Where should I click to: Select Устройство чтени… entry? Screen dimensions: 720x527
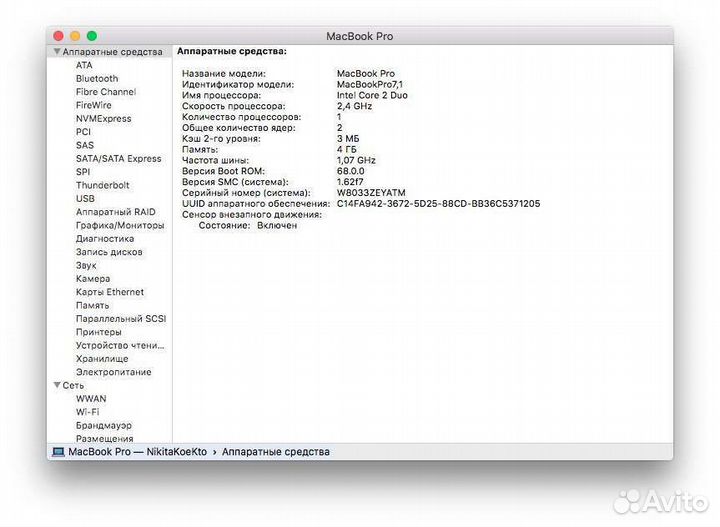click(120, 345)
